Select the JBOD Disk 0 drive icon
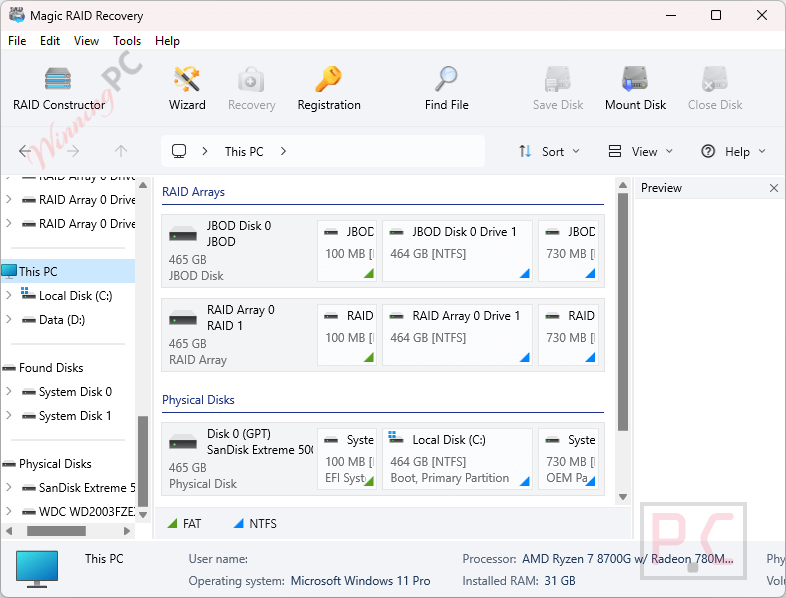This screenshot has height=598, width=786. (183, 234)
